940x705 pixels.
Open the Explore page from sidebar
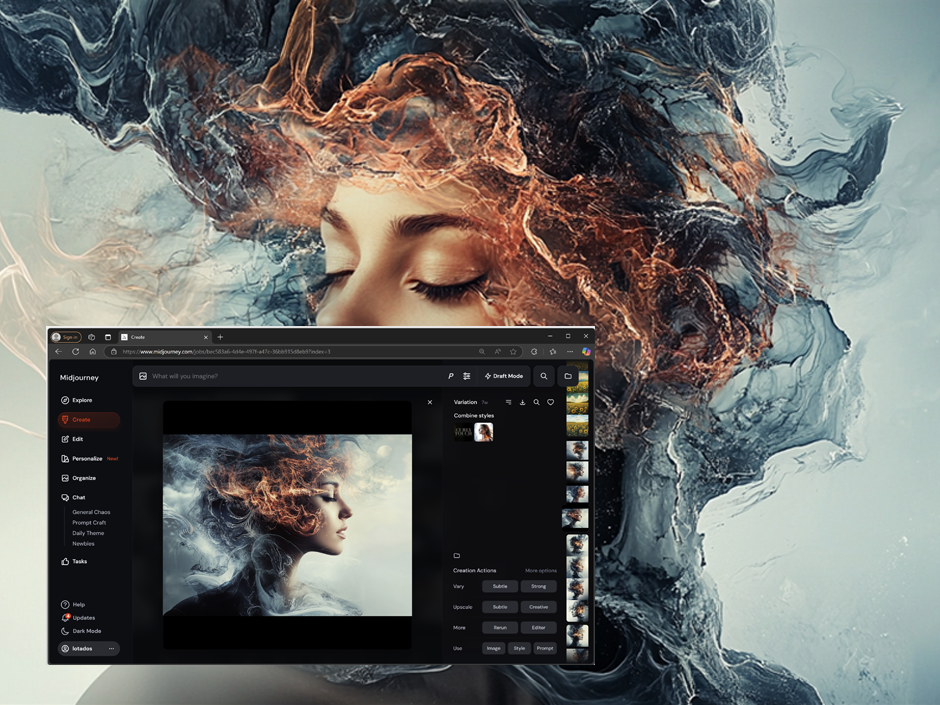[81, 400]
